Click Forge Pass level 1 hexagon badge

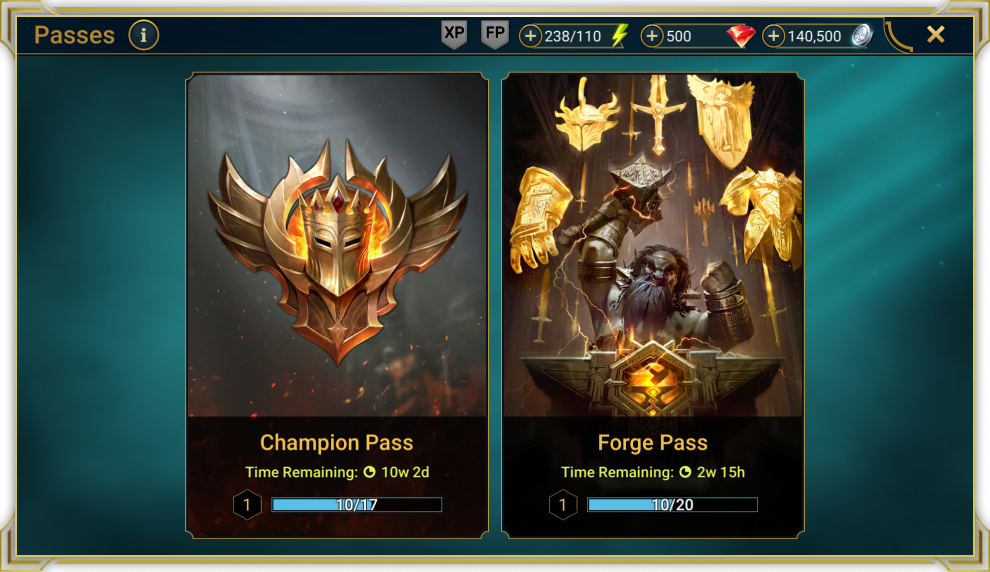tap(563, 504)
